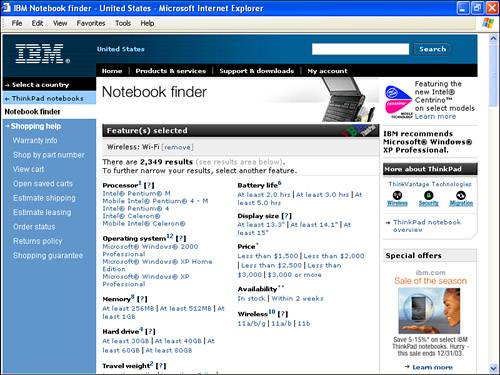Select hard drive At least 40GB
The width and height of the screenshot is (500, 375).
(178, 341)
